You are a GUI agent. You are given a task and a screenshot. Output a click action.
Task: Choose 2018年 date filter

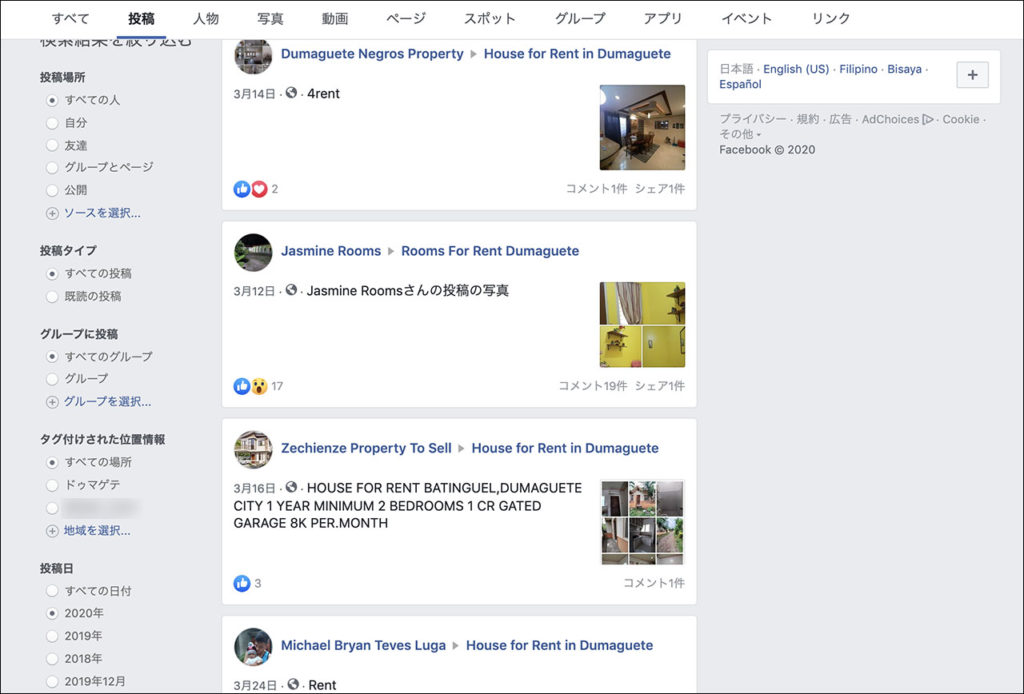point(52,659)
